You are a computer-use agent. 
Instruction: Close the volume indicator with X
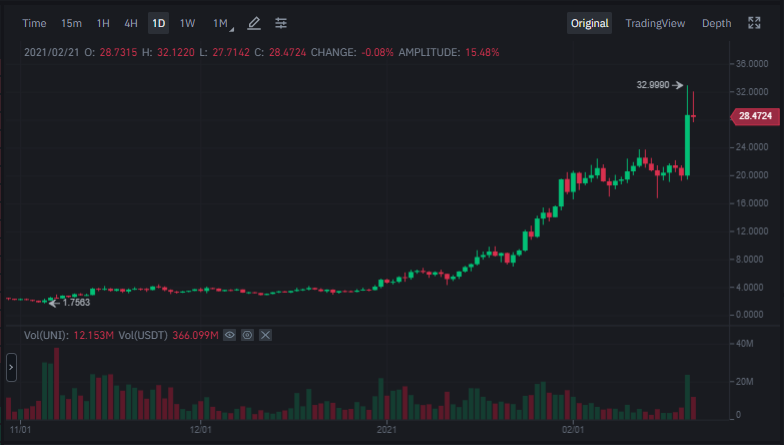click(266, 335)
